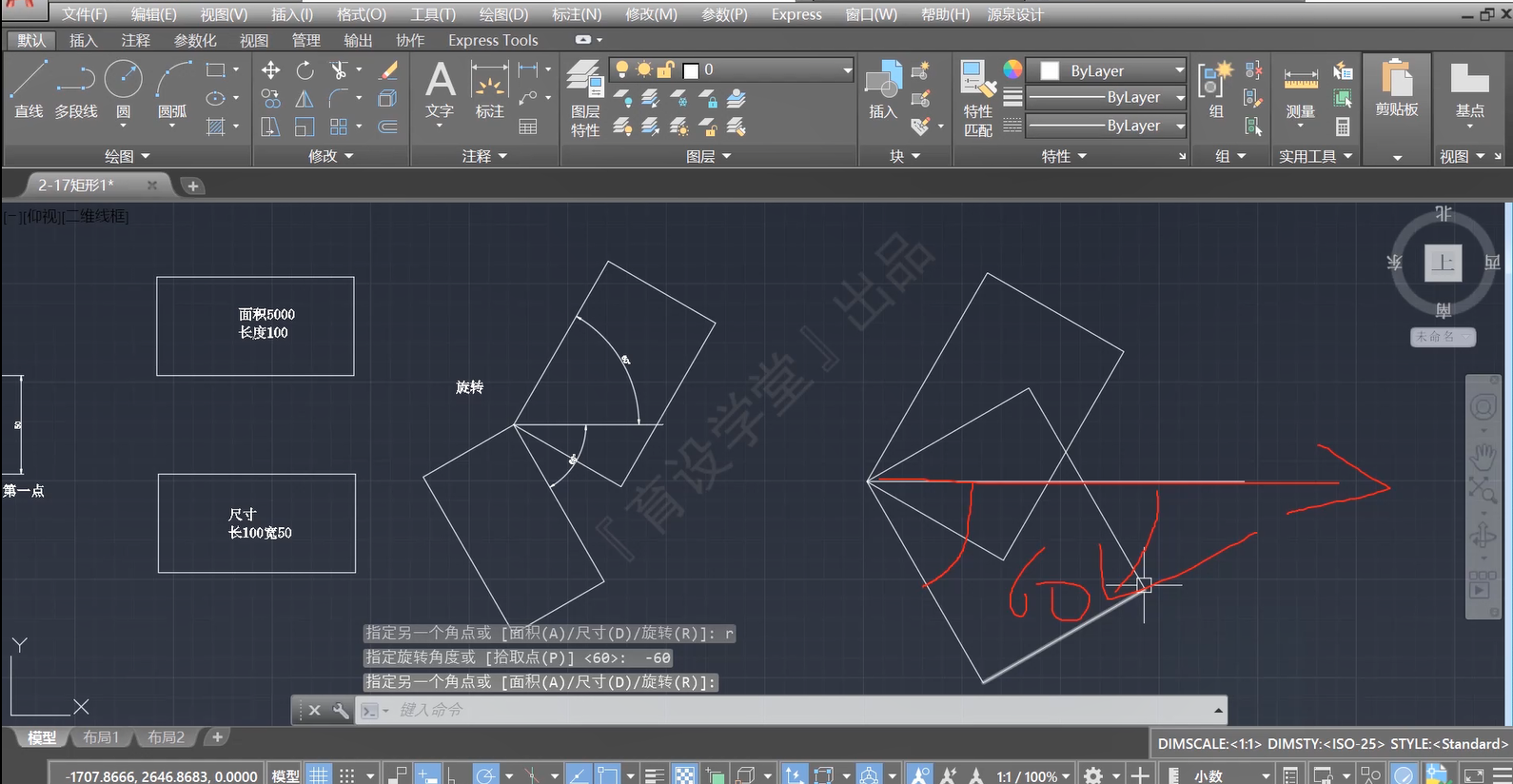Activate the Move tool
This screenshot has height=784, width=1513.
[271, 70]
